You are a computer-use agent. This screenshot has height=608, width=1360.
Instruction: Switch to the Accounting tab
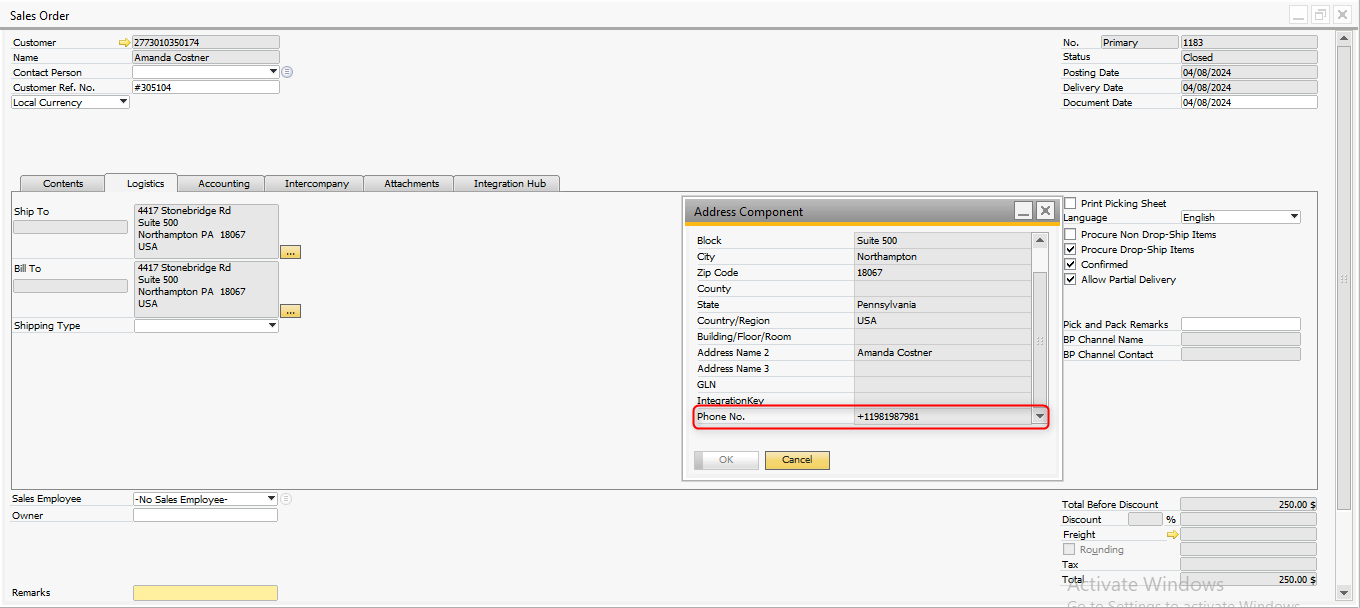coord(223,184)
